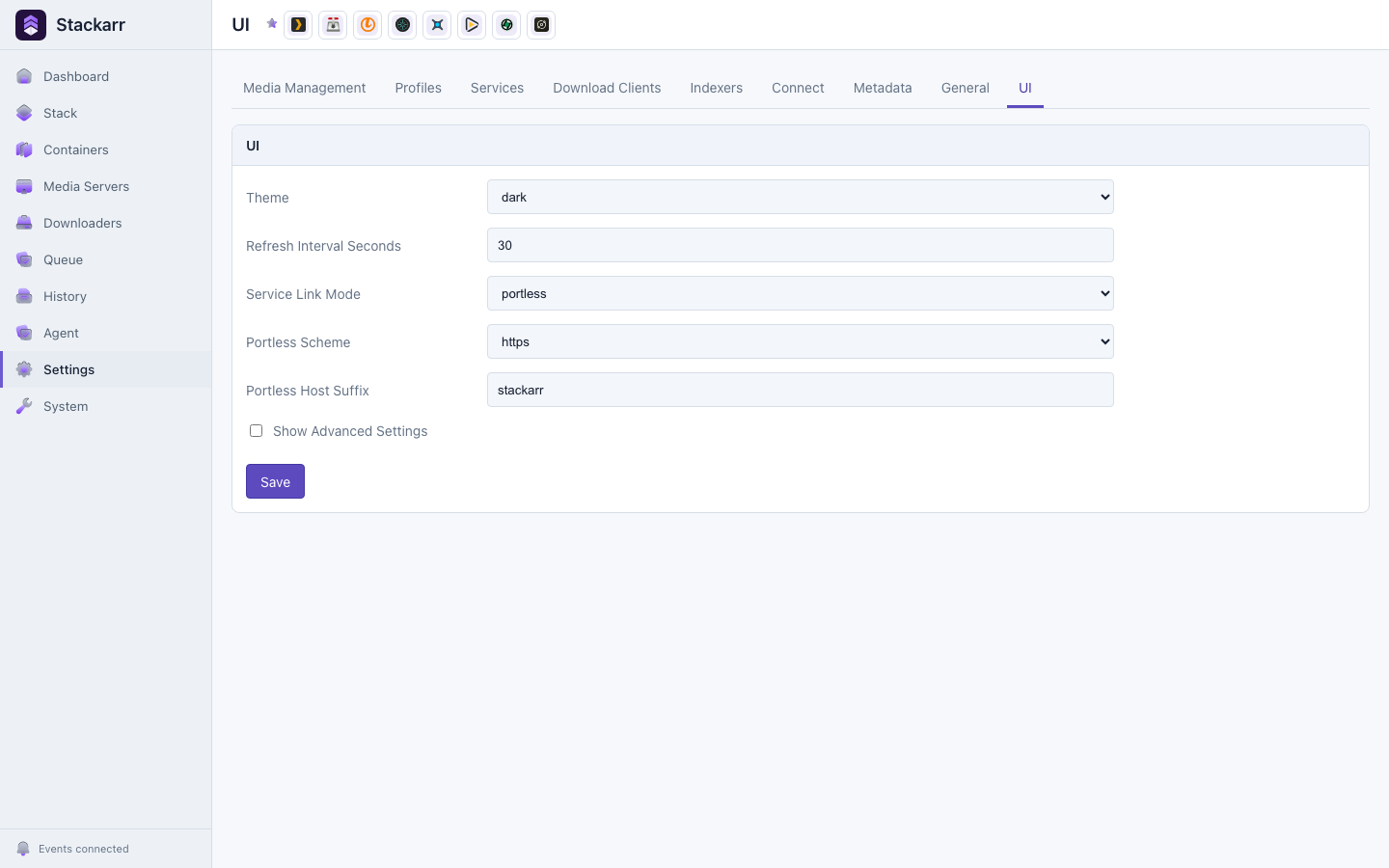The width and height of the screenshot is (1389, 868).
Task: Click the events bell icon
Action: (x=23, y=849)
